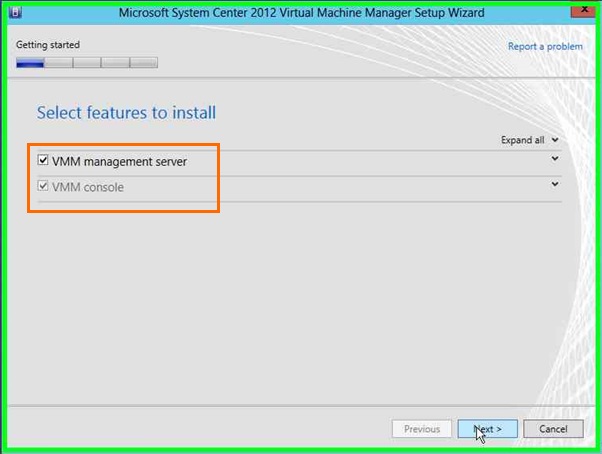Expand the VMM console details chevron
The width and height of the screenshot is (602, 454).
555,184
